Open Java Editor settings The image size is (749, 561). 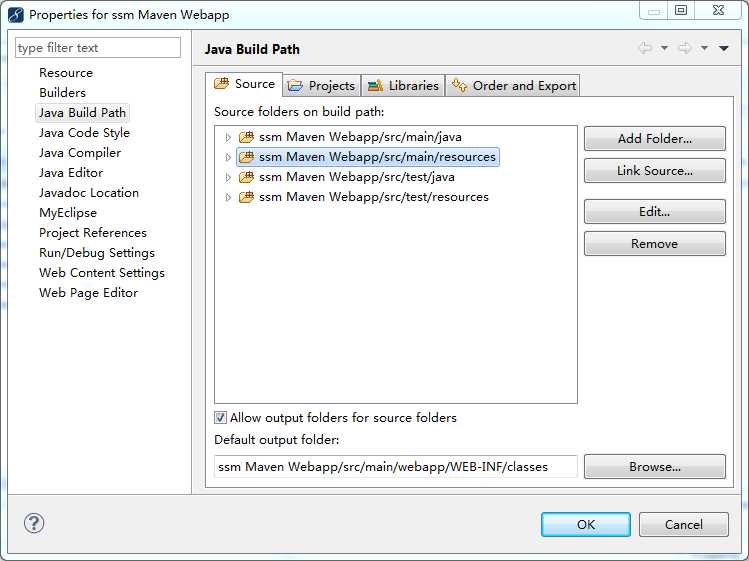click(x=71, y=173)
